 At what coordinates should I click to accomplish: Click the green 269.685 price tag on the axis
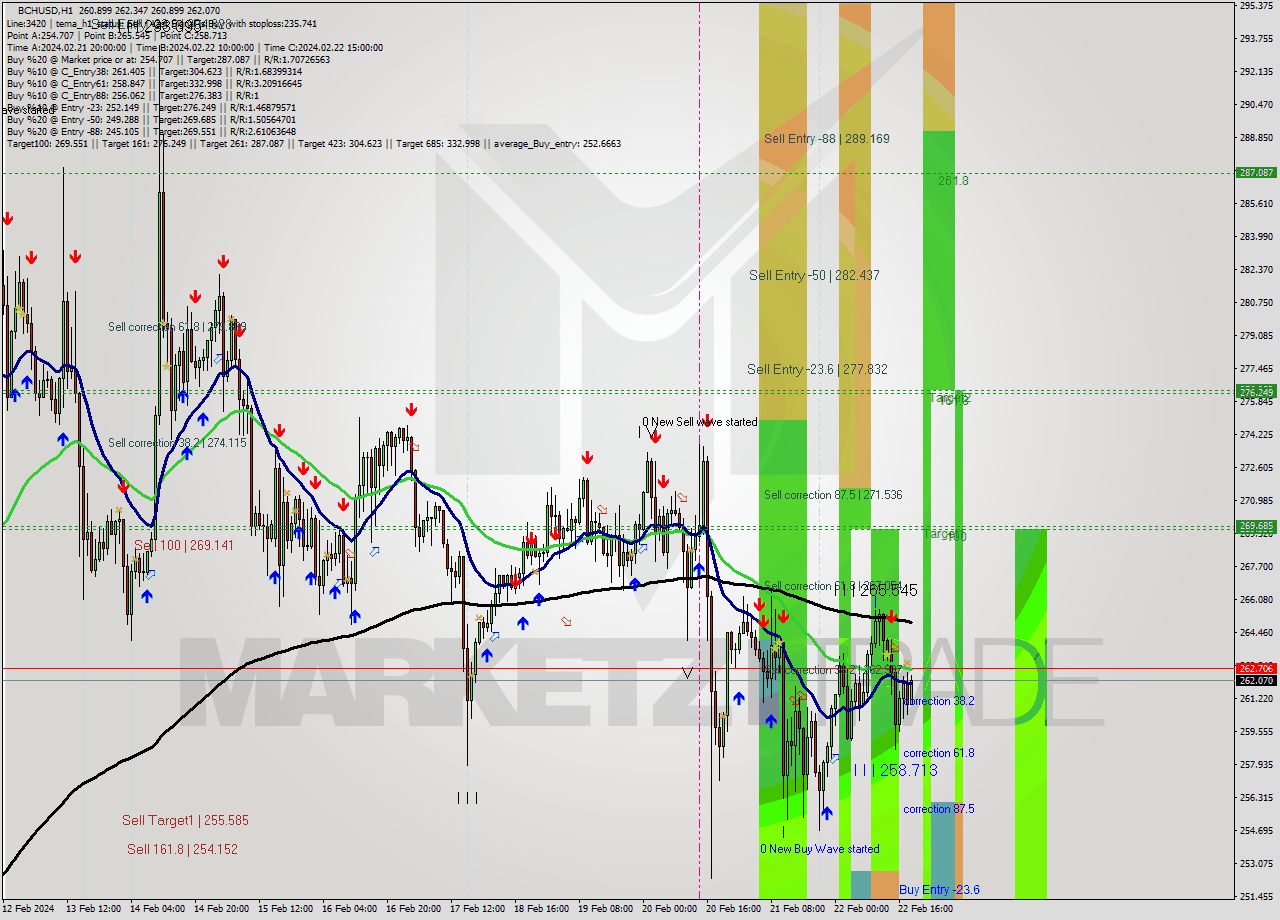tap(1256, 526)
